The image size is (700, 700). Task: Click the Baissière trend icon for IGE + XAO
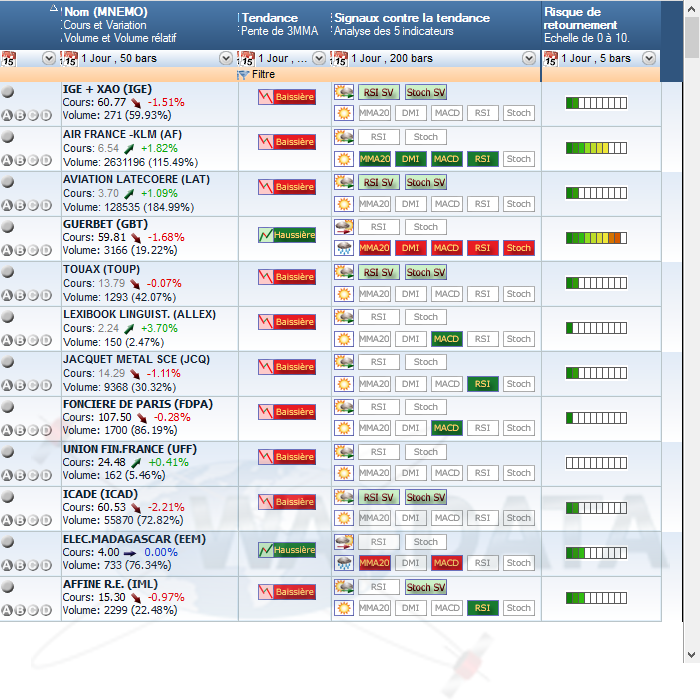point(287,97)
